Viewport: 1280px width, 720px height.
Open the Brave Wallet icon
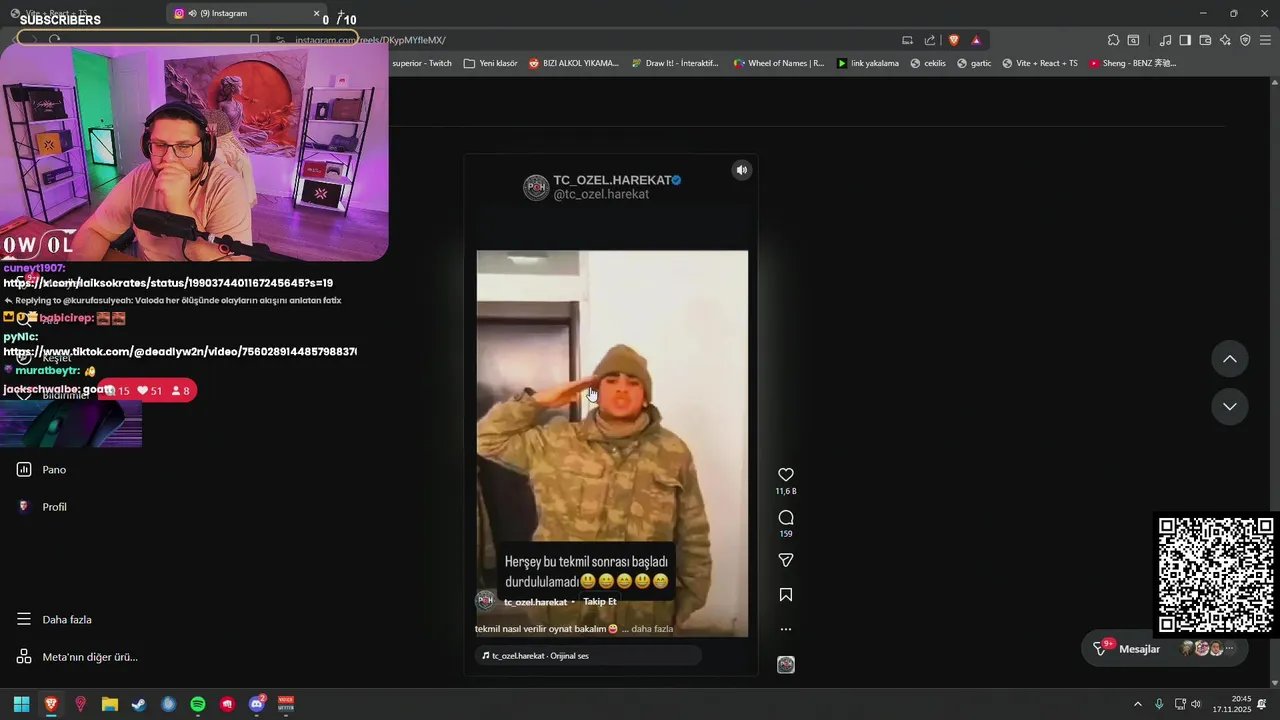coord(1205,40)
